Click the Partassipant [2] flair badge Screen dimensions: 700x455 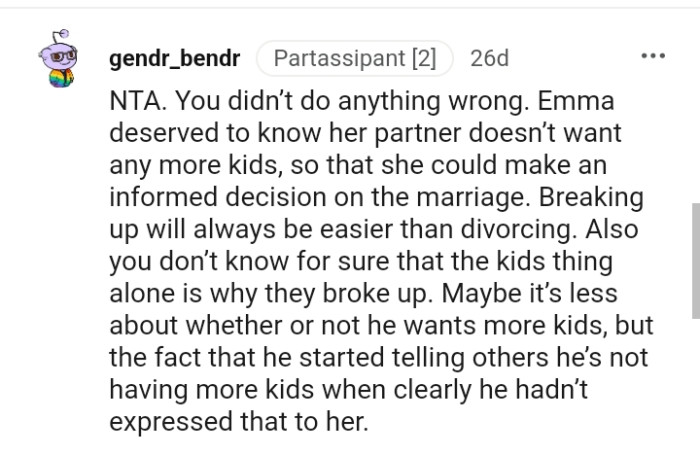tap(354, 58)
